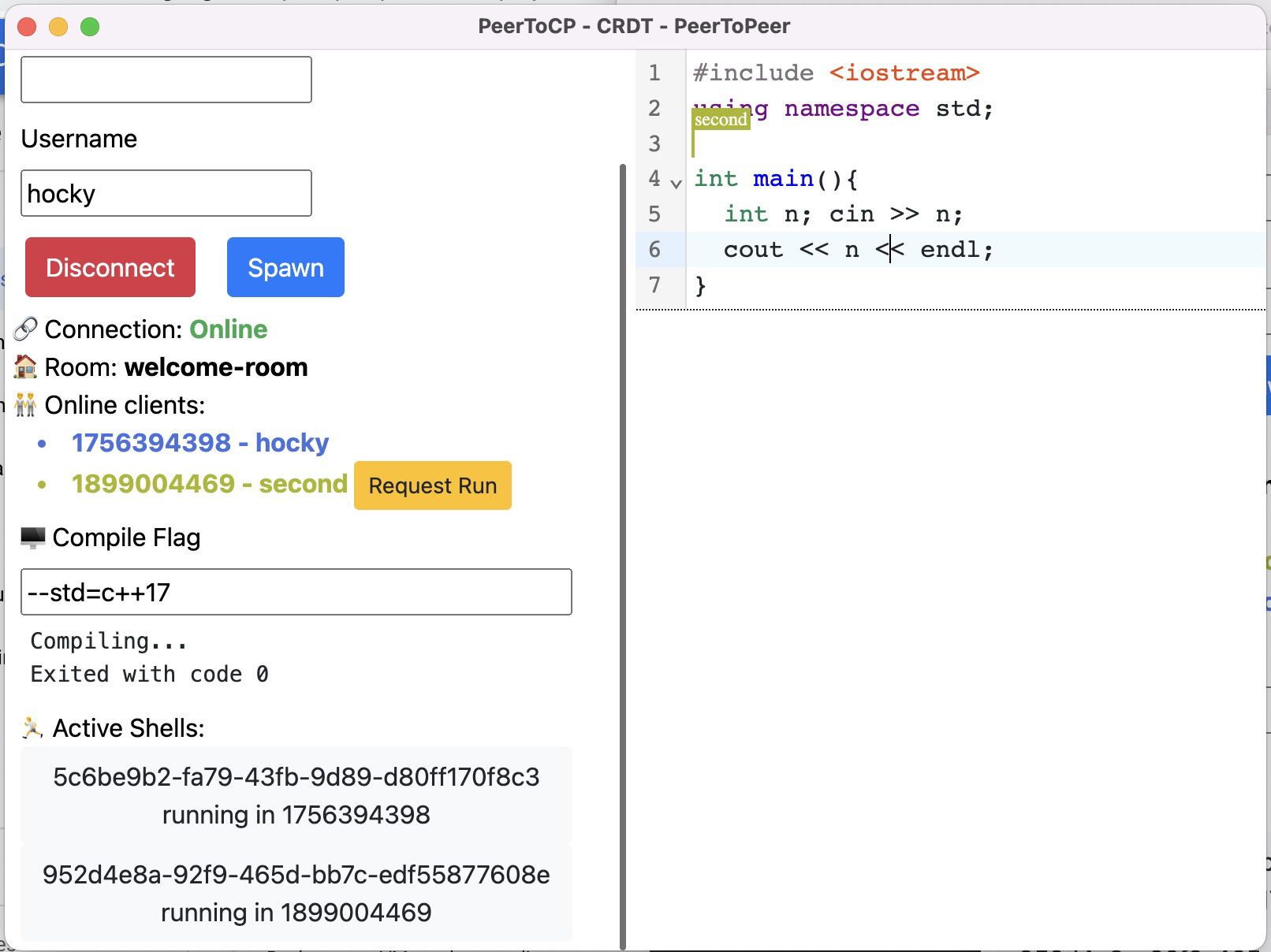1271x952 pixels.
Task: Click line number 5 in the editor gutter
Action: (x=654, y=214)
